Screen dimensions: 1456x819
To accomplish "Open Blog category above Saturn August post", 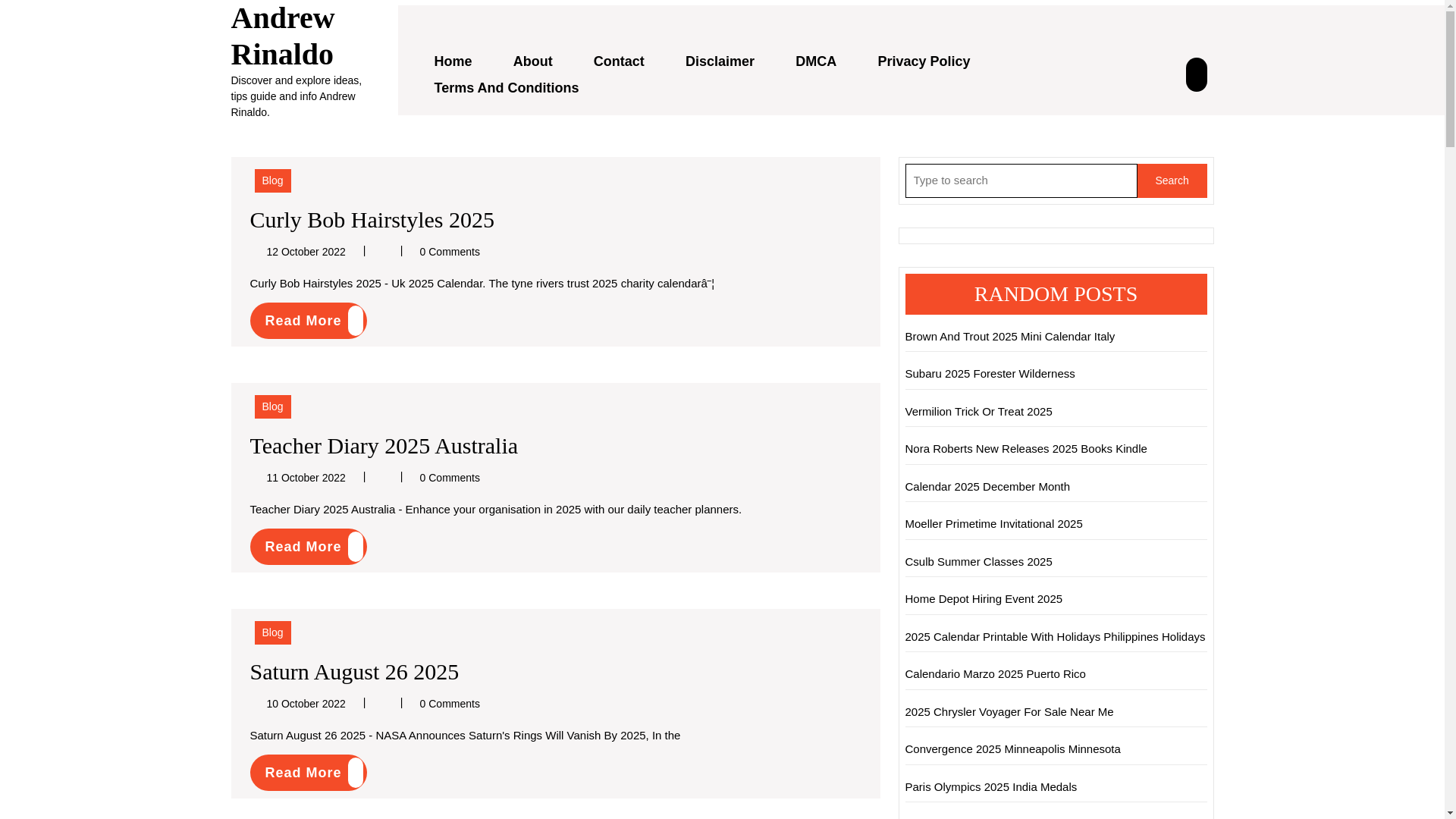I will [272, 632].
